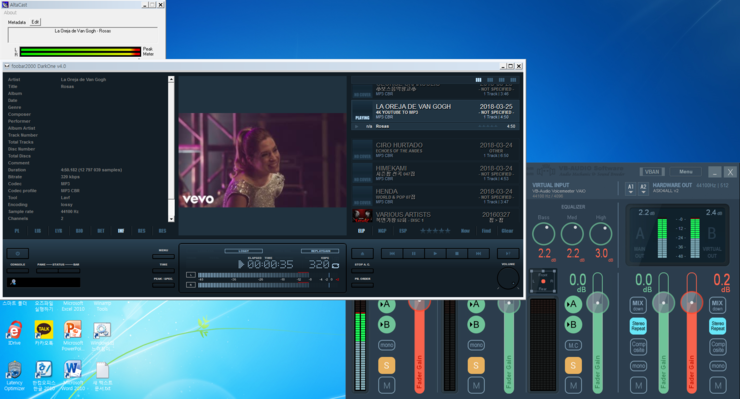The height and width of the screenshot is (399, 740).
Task: Click the pause button in foobar2000
Action: coord(413,254)
